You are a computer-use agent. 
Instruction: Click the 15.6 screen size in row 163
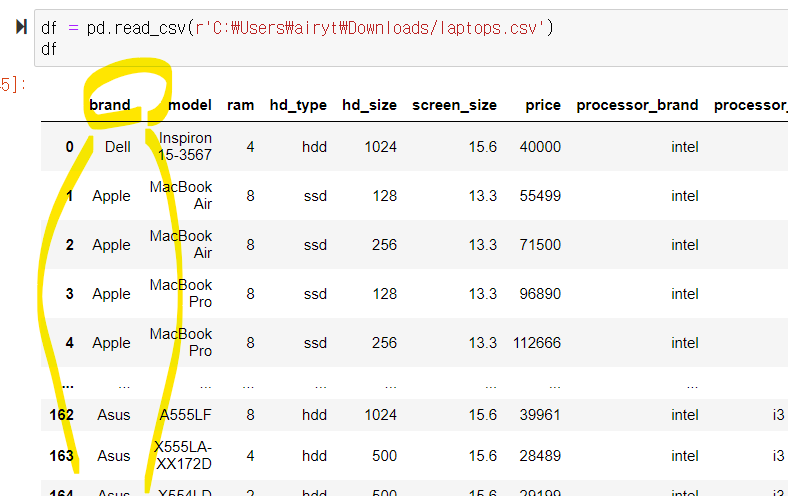482,456
